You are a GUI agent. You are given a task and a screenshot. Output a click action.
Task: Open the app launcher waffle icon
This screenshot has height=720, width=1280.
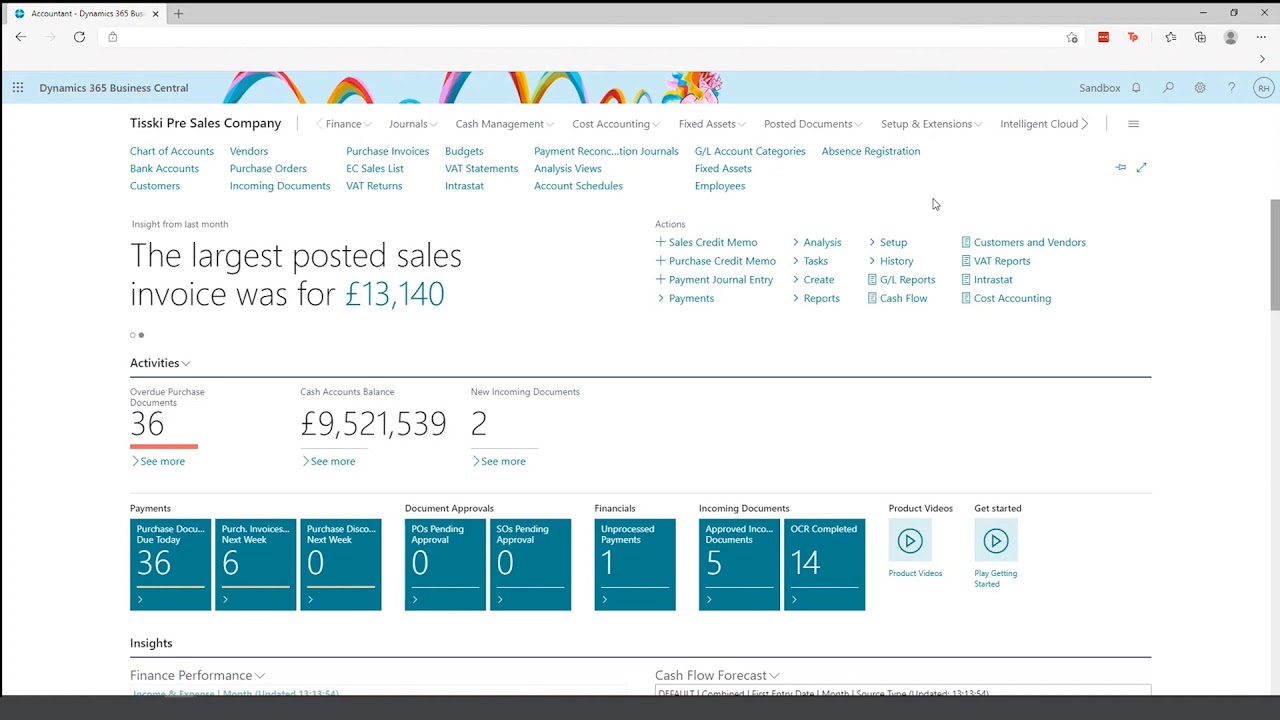pyautogui.click(x=18, y=88)
